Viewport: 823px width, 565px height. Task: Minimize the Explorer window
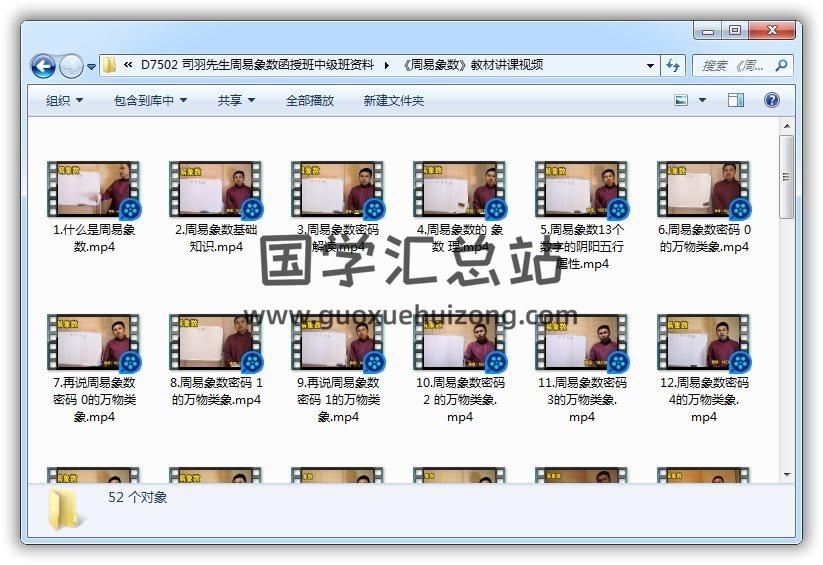(708, 31)
